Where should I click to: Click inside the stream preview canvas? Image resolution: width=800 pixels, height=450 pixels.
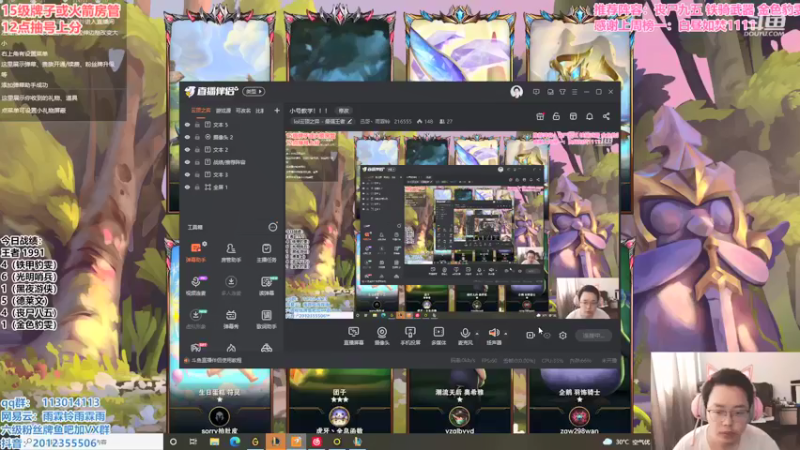coord(452,224)
